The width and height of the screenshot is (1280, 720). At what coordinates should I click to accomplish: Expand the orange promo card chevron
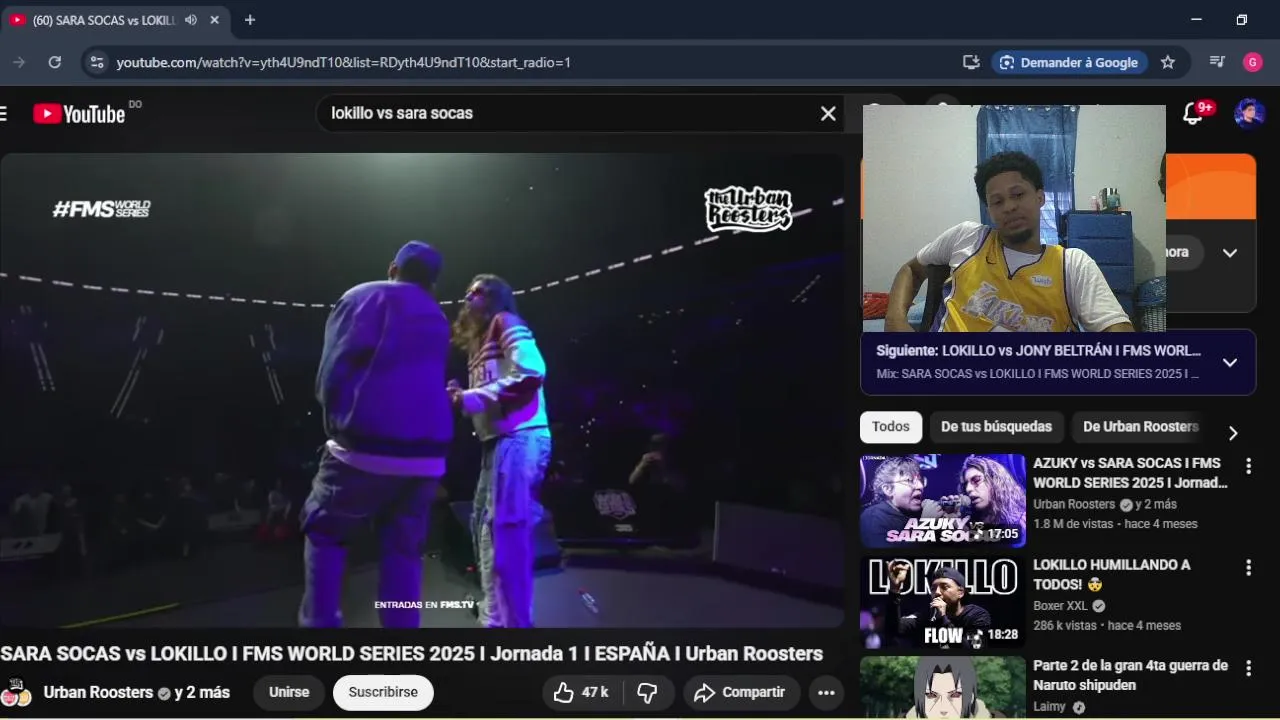(1230, 252)
